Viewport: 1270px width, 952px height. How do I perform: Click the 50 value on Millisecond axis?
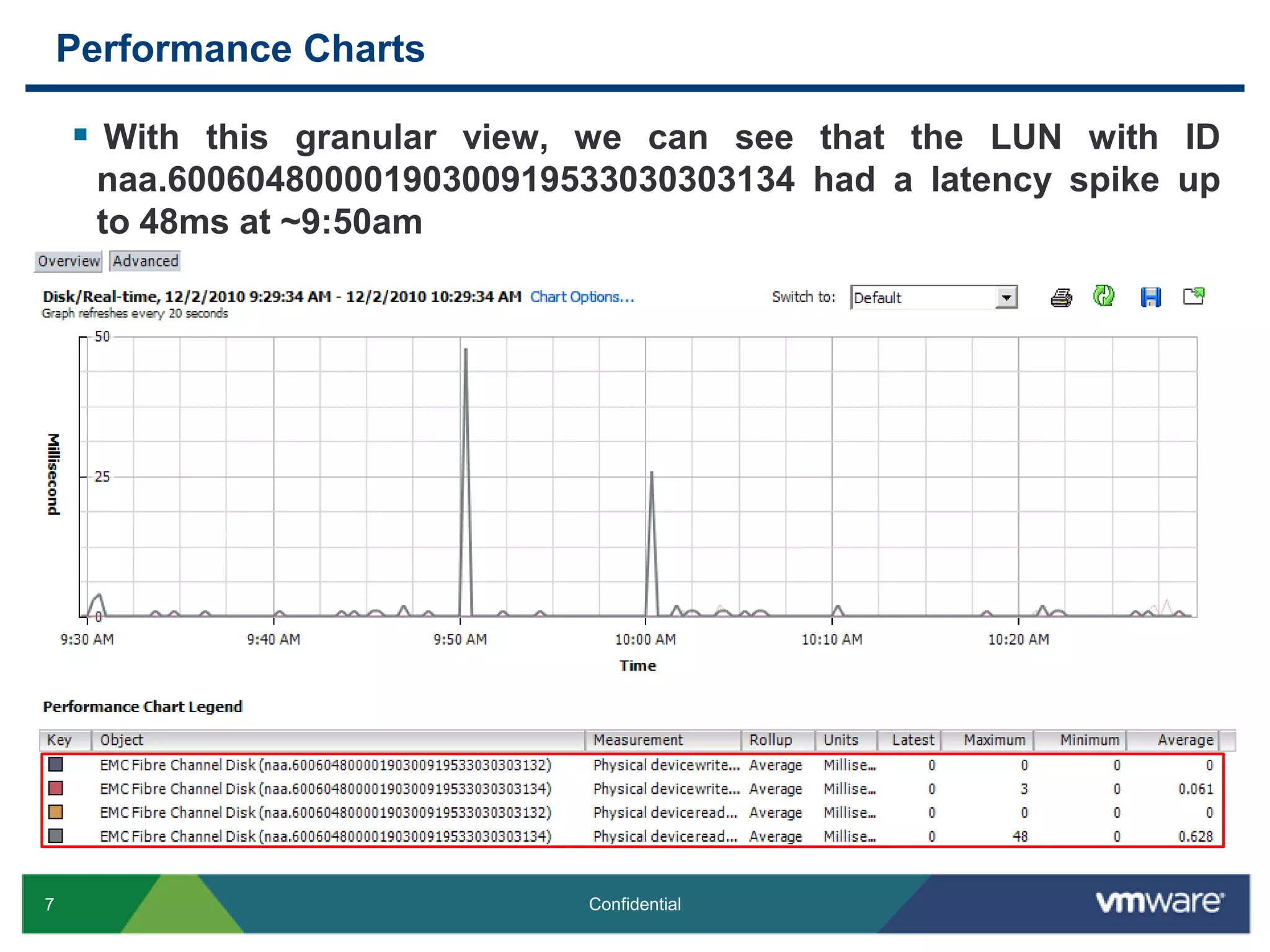point(102,337)
